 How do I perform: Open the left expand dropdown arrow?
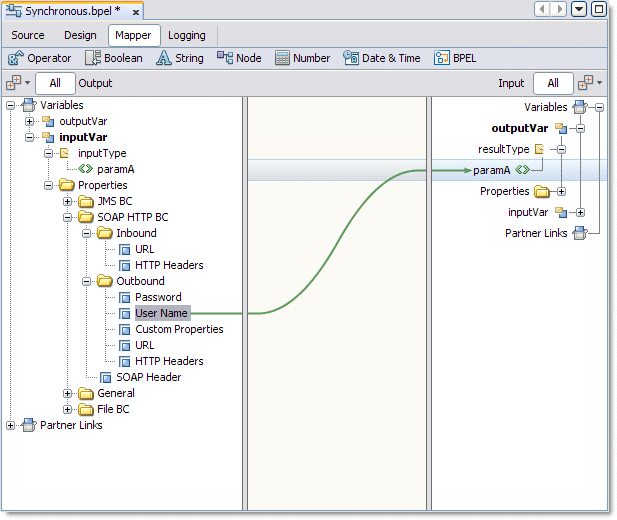[27, 83]
